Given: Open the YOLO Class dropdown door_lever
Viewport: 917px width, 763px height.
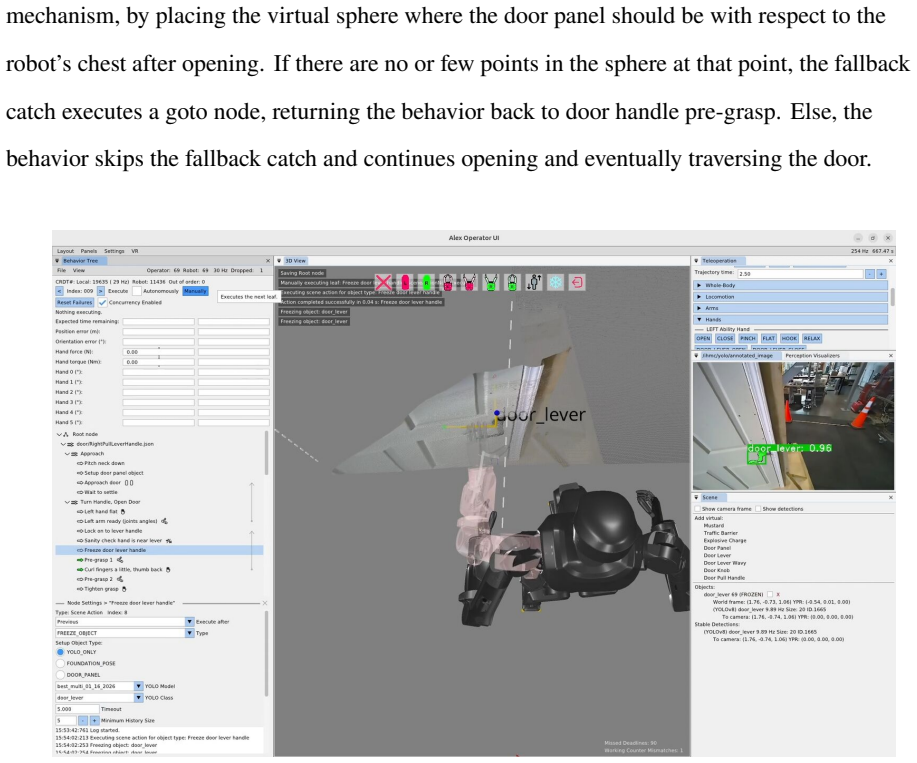Looking at the screenshot, I should [99, 698].
